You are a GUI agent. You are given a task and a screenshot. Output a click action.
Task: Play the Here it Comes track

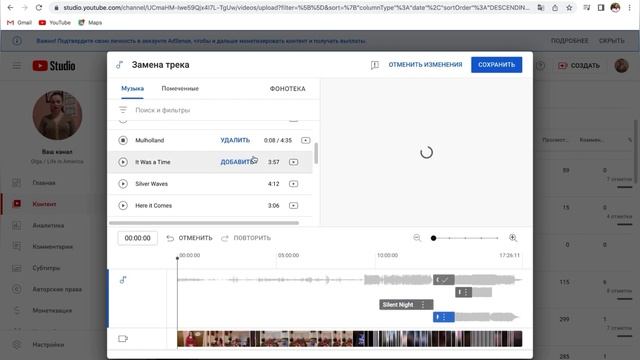(x=123, y=205)
